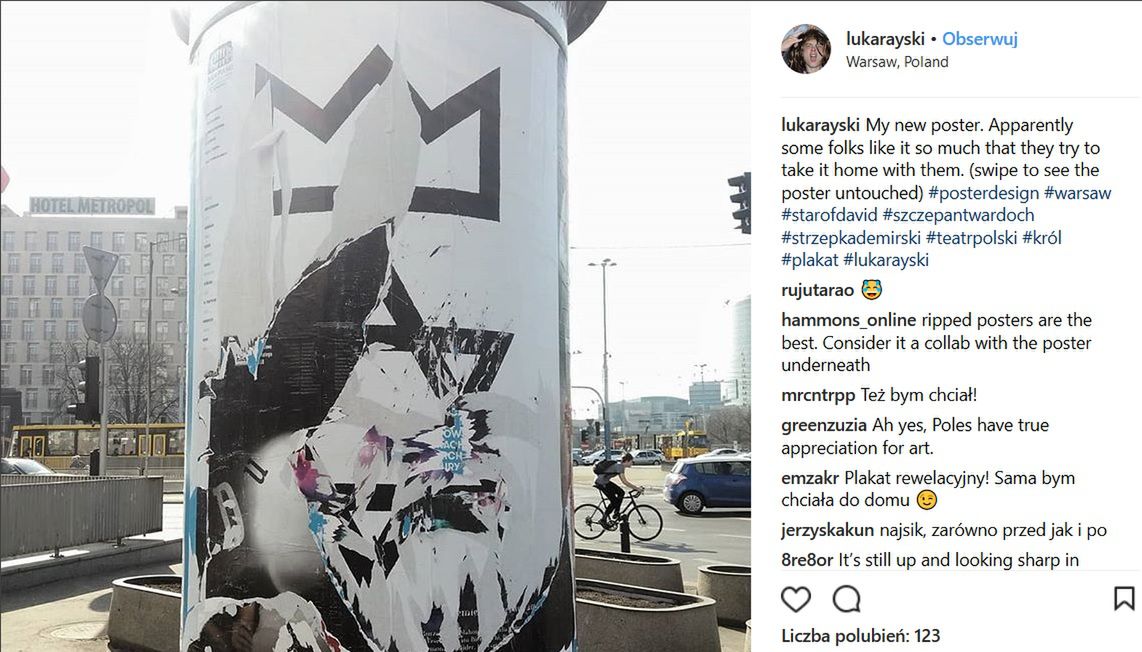Screen dimensions: 1142x652
Task: Open the #plakat hashtag
Action: (x=810, y=260)
